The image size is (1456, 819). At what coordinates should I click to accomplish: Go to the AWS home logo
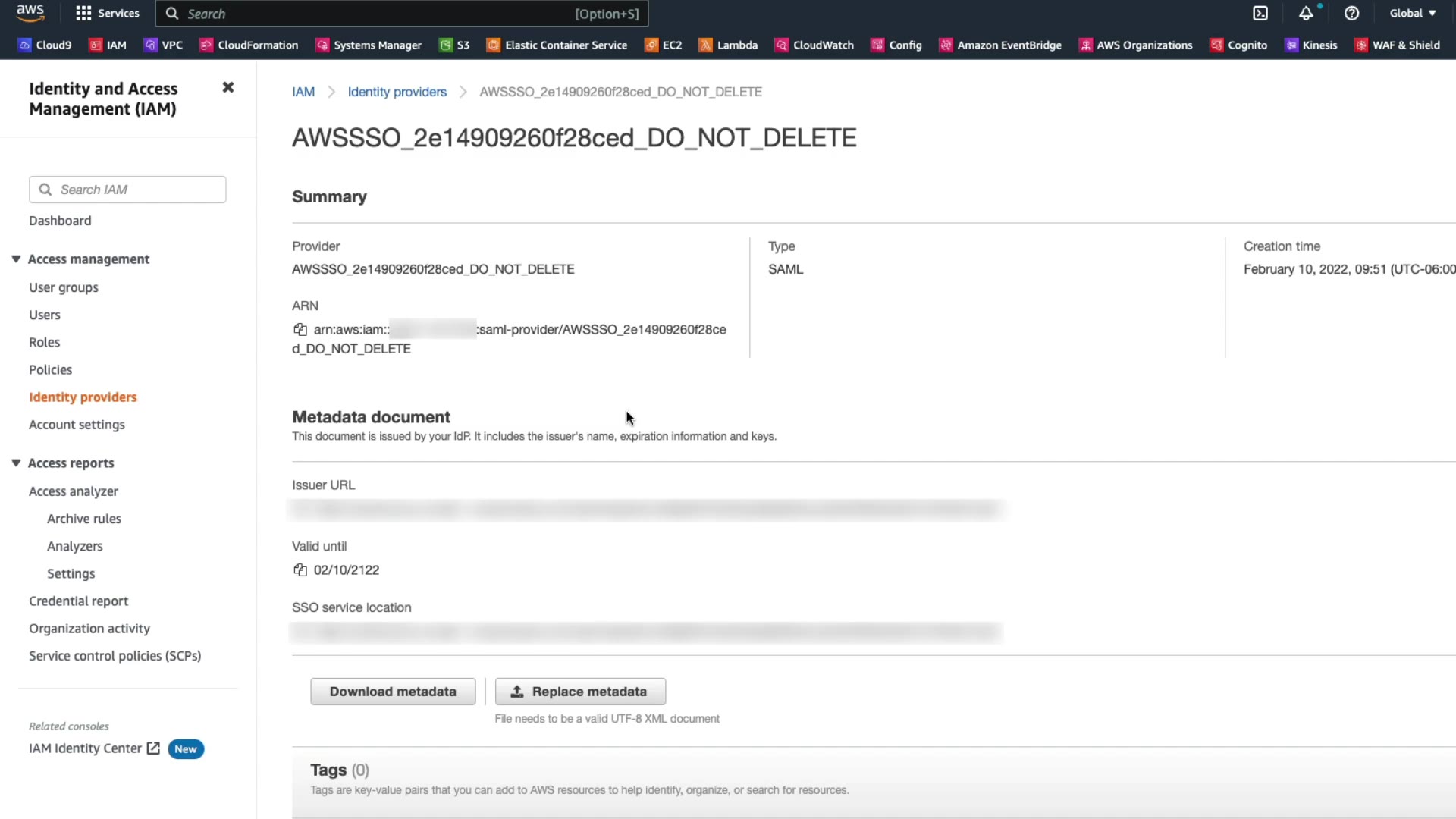pos(30,13)
